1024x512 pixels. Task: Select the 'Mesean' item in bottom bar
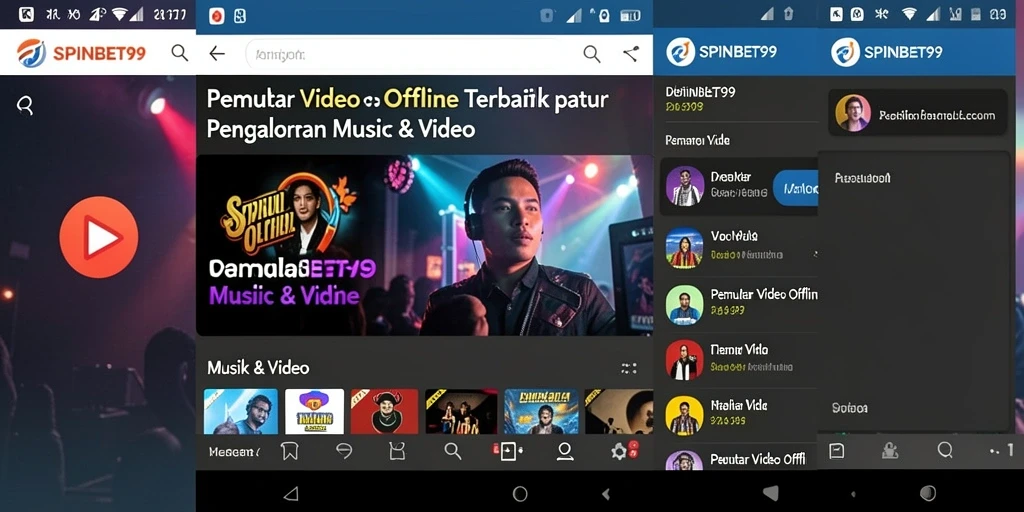(x=234, y=451)
